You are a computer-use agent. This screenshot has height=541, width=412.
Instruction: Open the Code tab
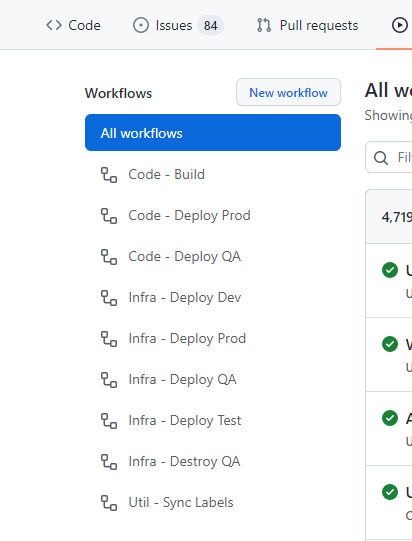coord(73,25)
